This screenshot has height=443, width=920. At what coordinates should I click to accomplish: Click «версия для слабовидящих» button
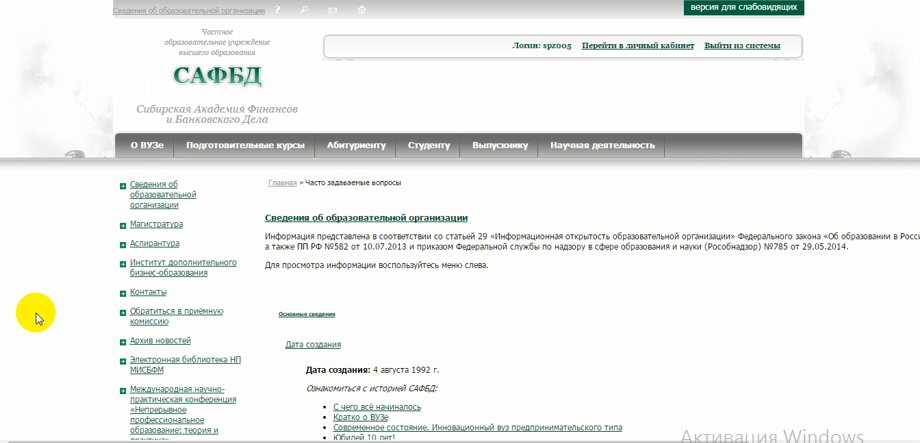744,7
